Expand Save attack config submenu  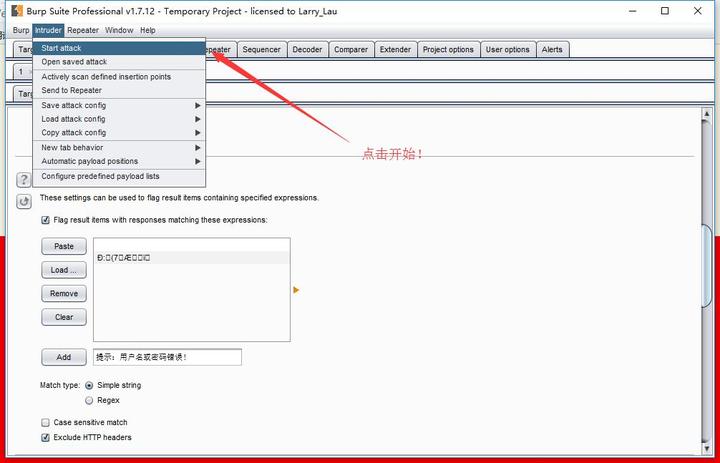tap(119, 105)
